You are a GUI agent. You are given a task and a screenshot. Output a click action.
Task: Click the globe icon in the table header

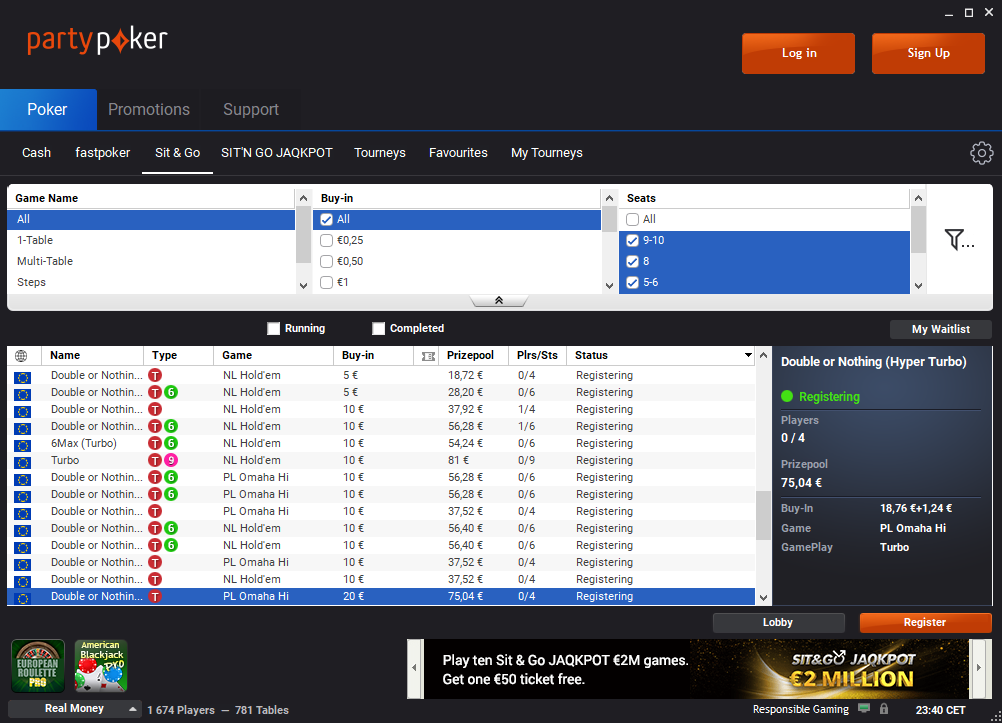[x=22, y=355]
